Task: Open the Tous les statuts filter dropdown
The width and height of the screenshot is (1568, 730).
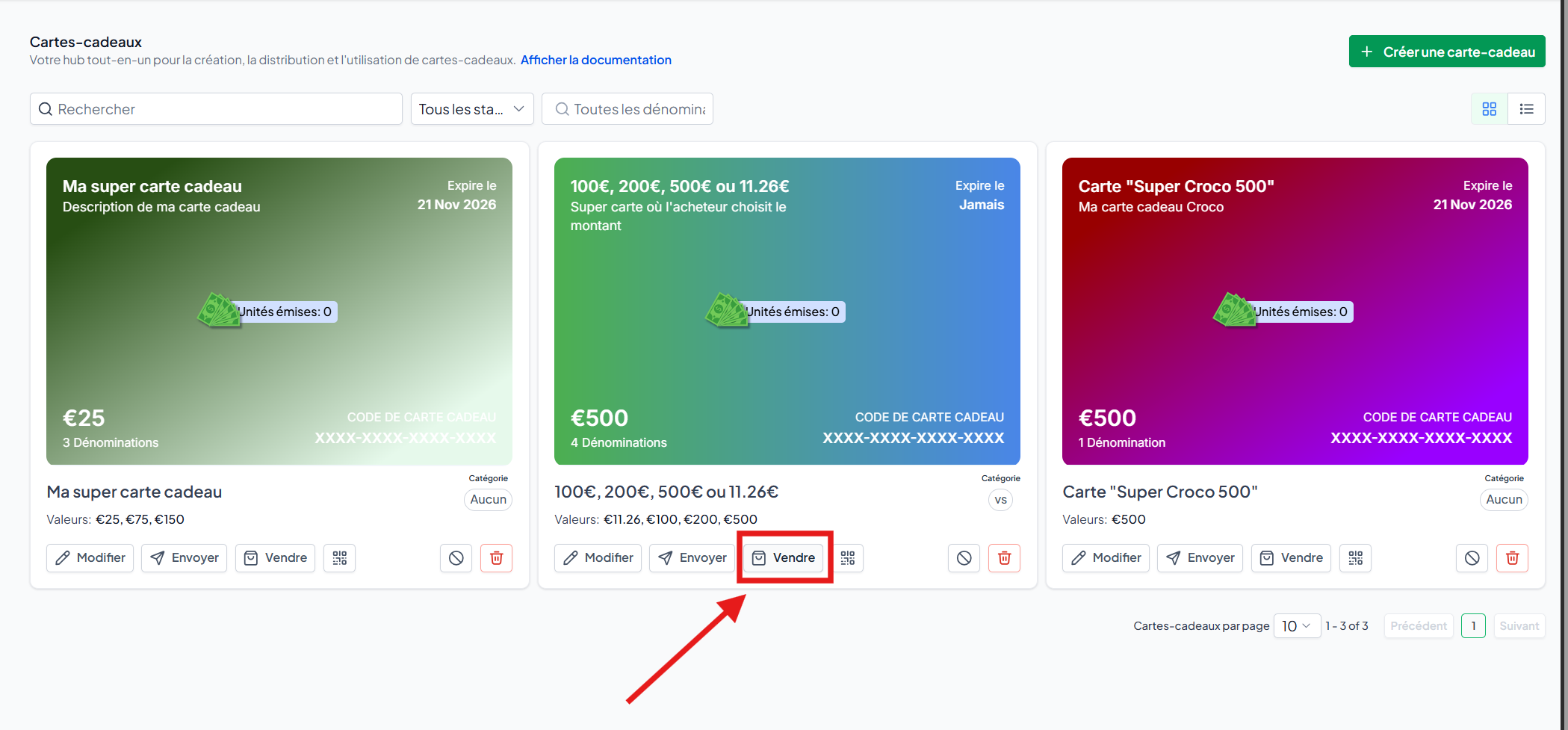Action: (471, 109)
